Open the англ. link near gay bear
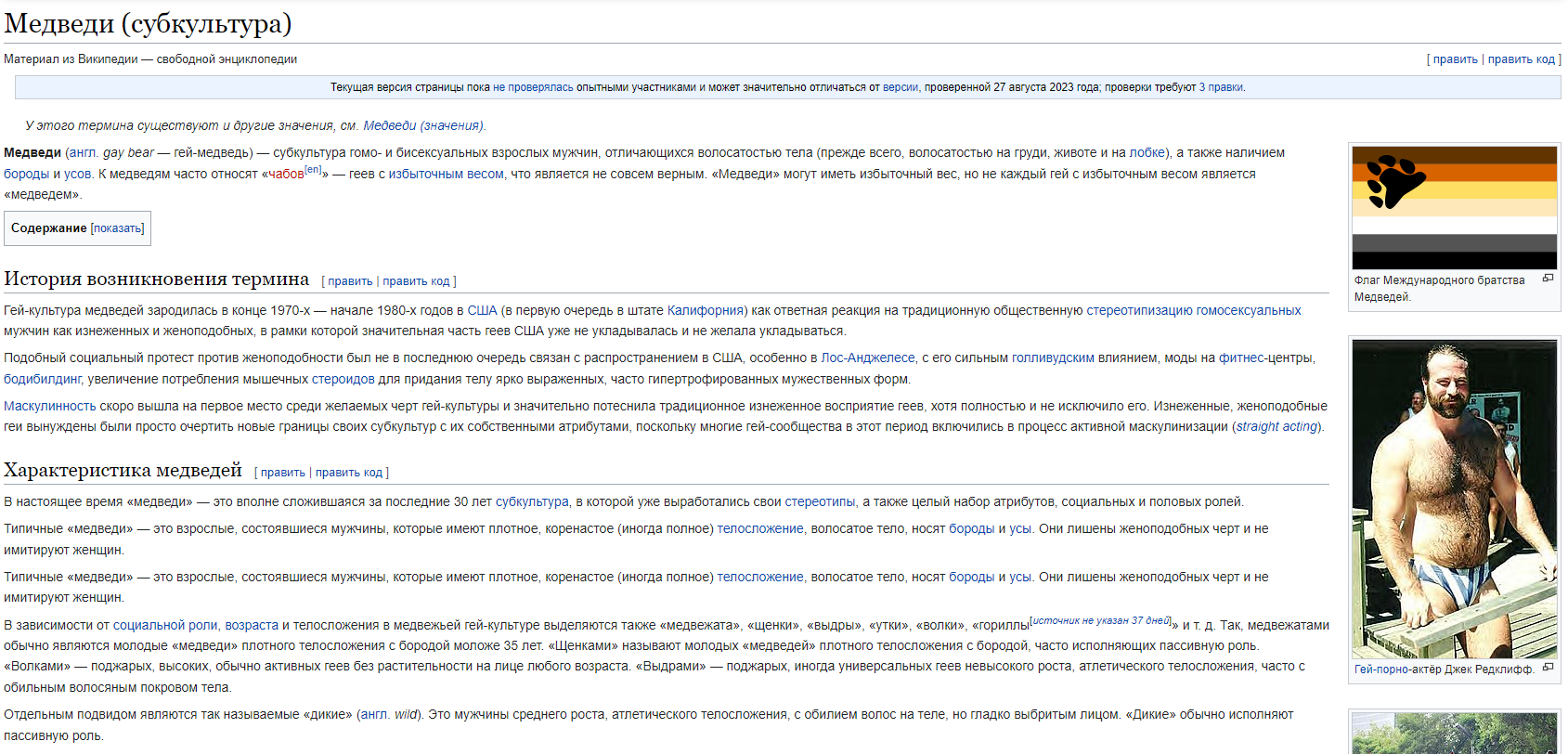Image resolution: width=1568 pixels, height=754 pixels. point(83,152)
